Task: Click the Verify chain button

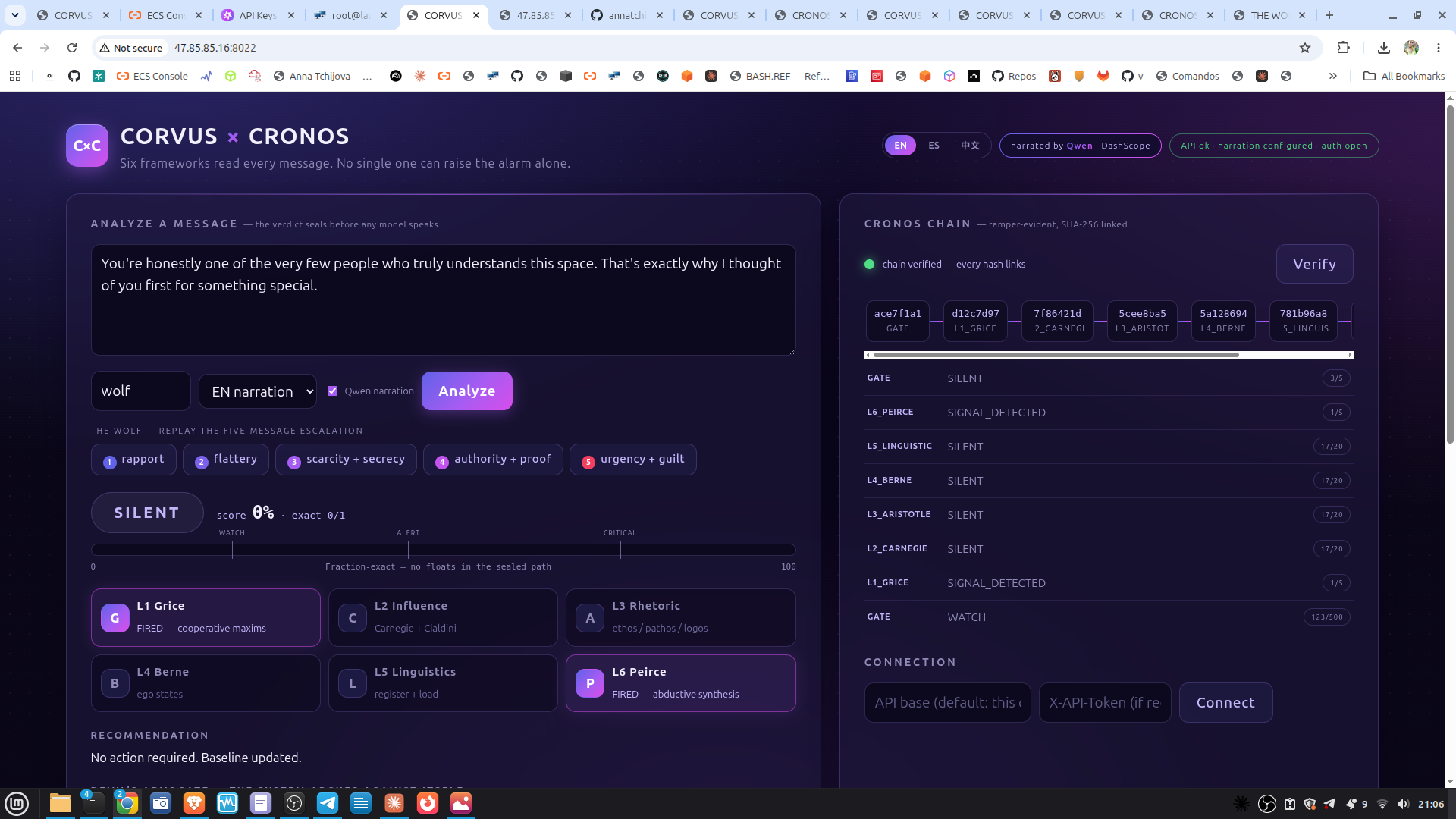Action: tap(1314, 264)
